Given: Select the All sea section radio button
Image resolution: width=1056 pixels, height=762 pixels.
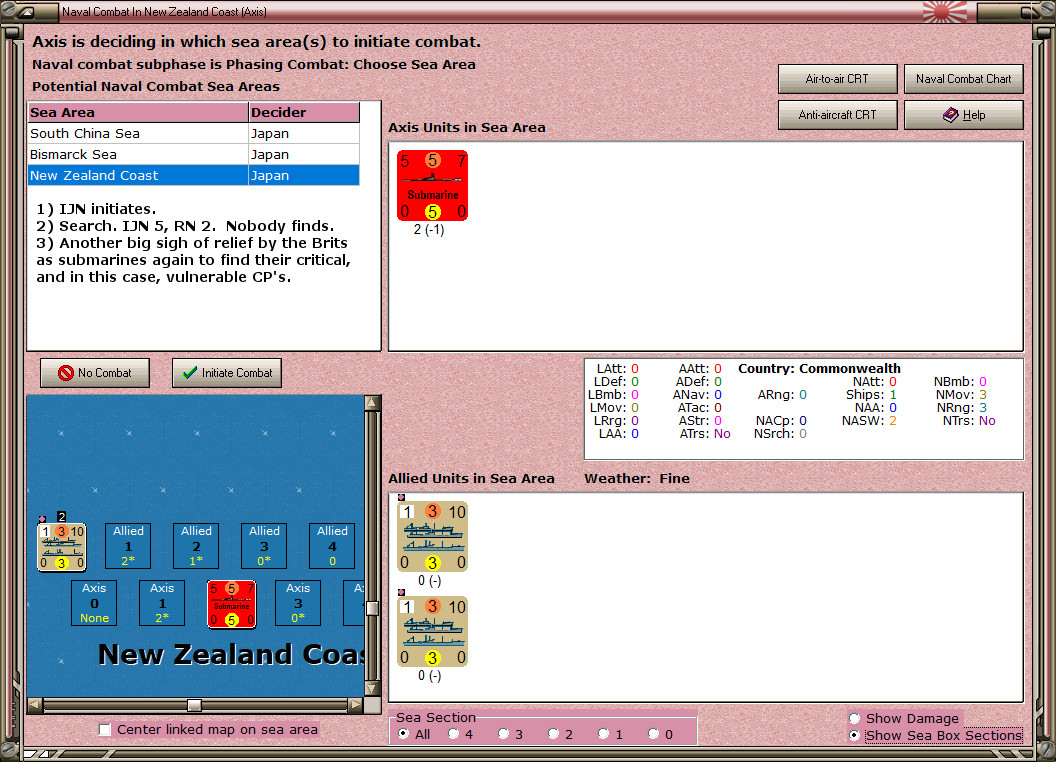Looking at the screenshot, I should pos(403,734).
